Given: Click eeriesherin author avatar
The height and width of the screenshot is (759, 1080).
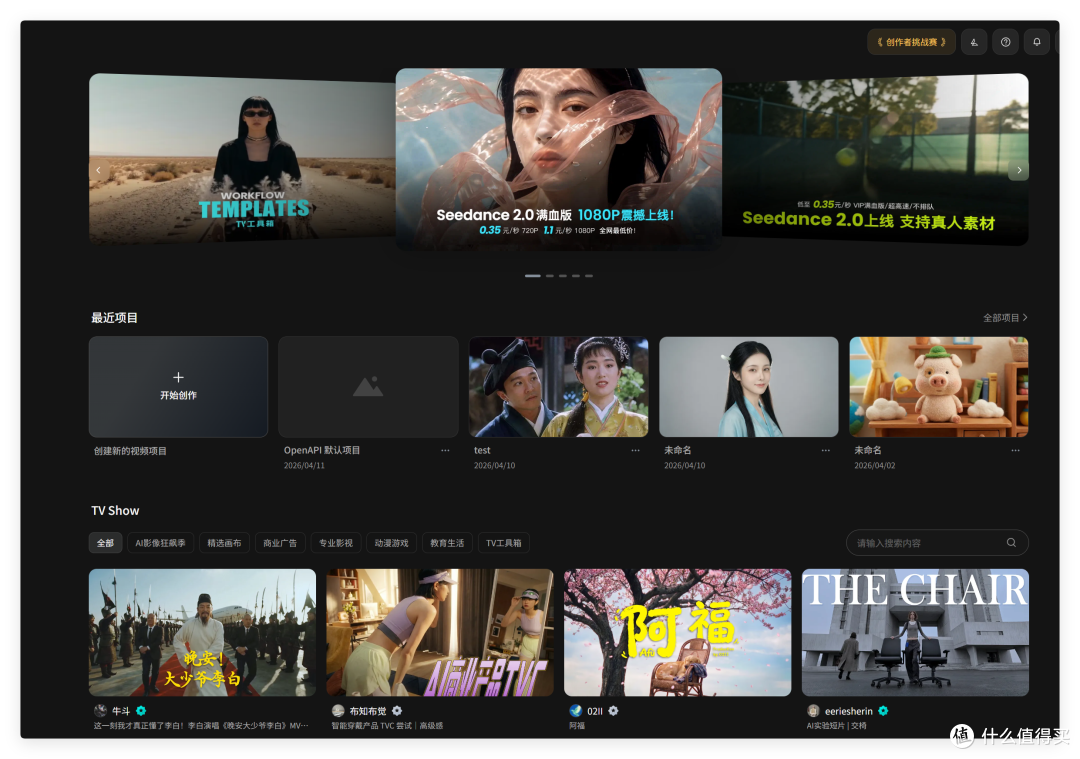Looking at the screenshot, I should coord(813,711).
